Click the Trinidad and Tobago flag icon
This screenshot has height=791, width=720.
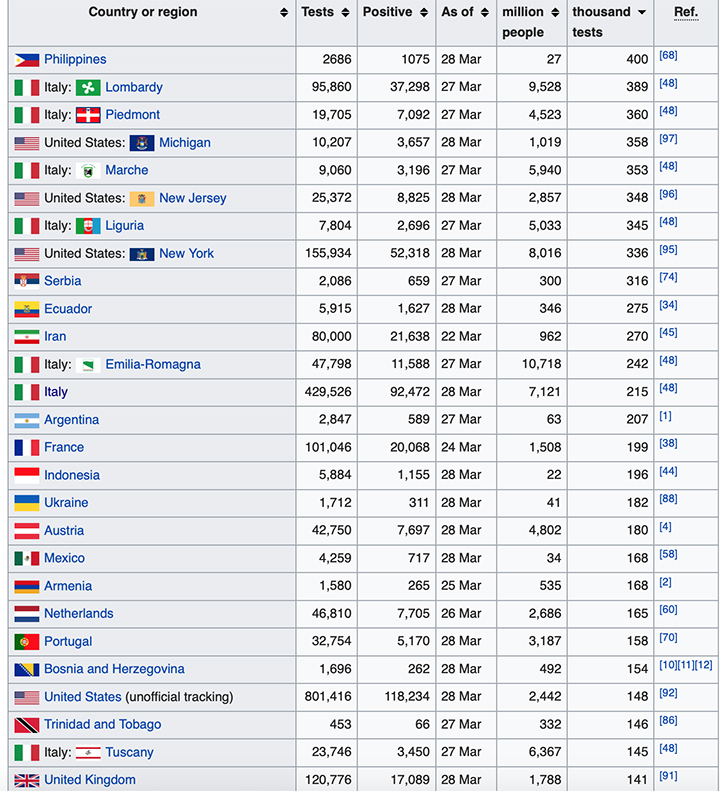tap(27, 725)
